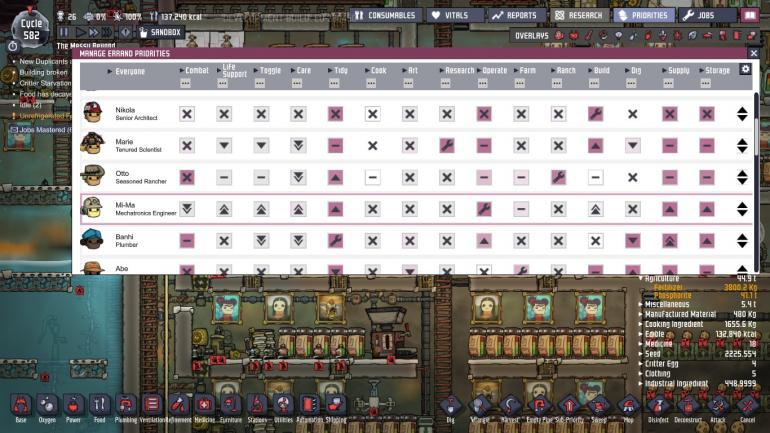This screenshot has width=770, height=433.
Task: Open the Ventilation build category
Action: [152, 407]
